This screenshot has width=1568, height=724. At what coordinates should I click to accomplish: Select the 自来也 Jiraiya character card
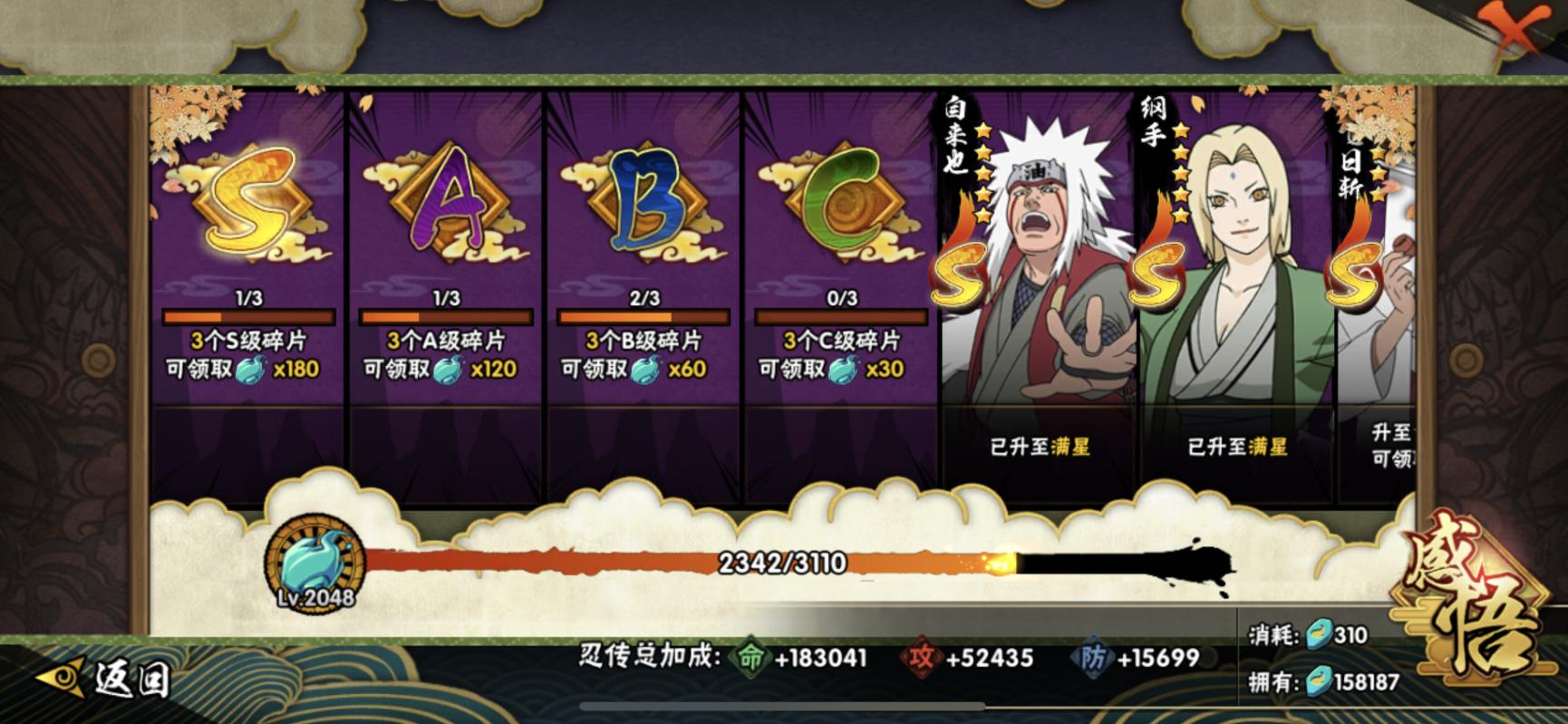[x=1039, y=292]
